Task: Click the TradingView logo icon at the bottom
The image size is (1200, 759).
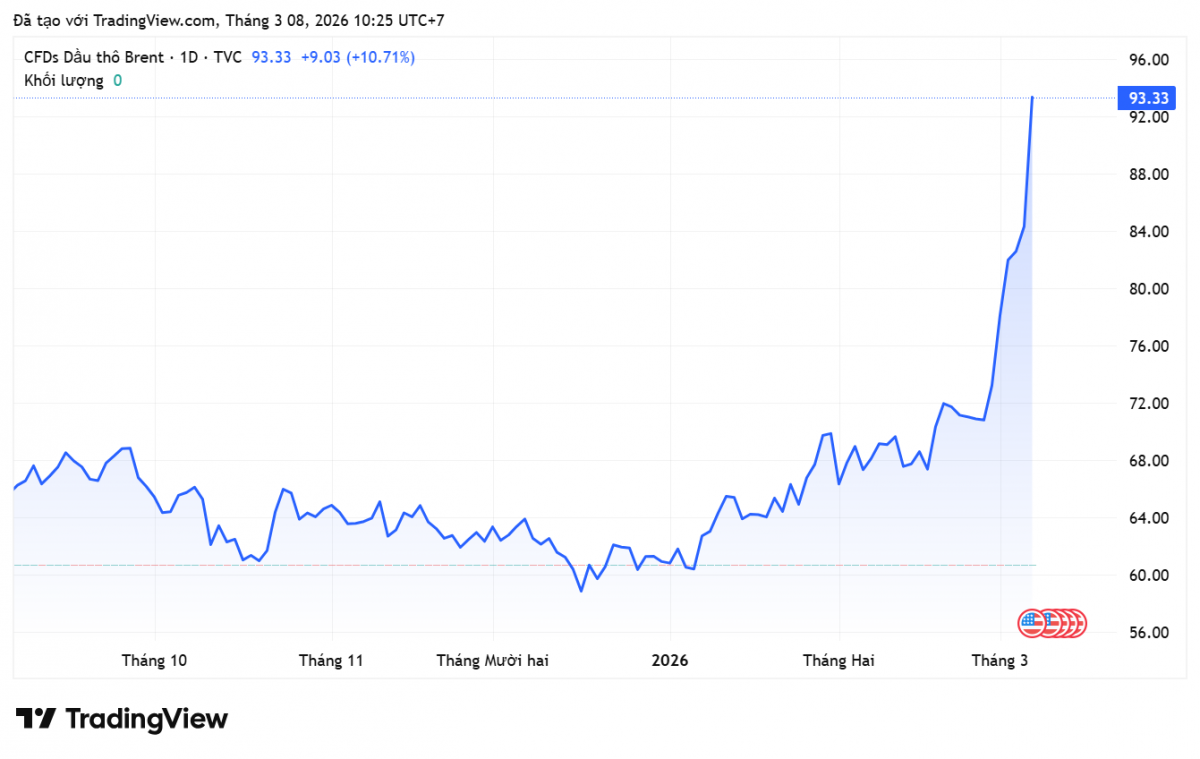Action: point(36,718)
